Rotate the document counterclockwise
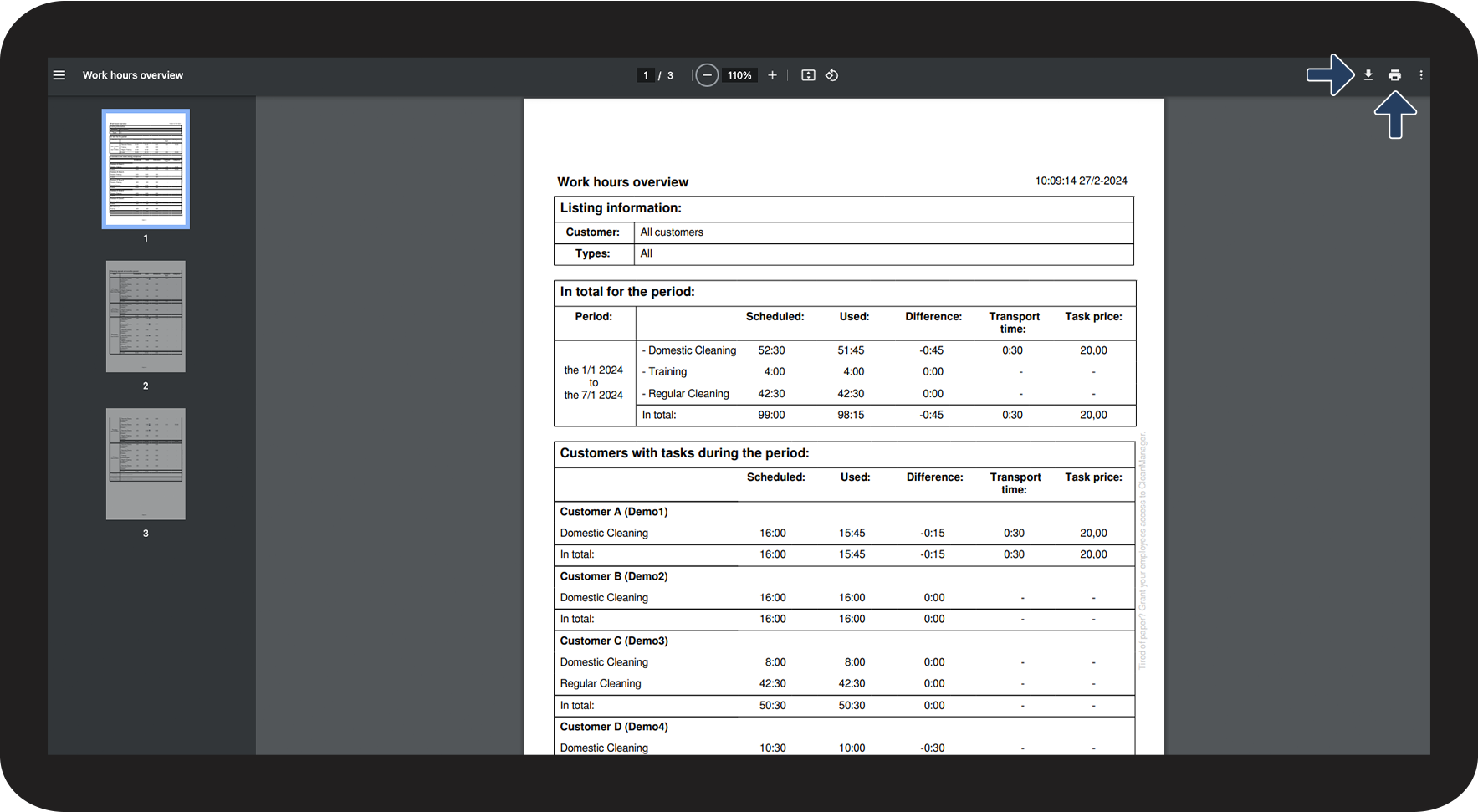The height and width of the screenshot is (812, 1478). pyautogui.click(x=831, y=75)
